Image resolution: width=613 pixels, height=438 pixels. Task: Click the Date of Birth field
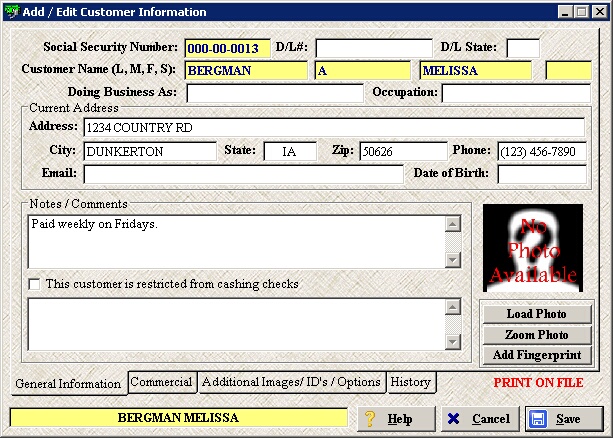click(x=542, y=174)
